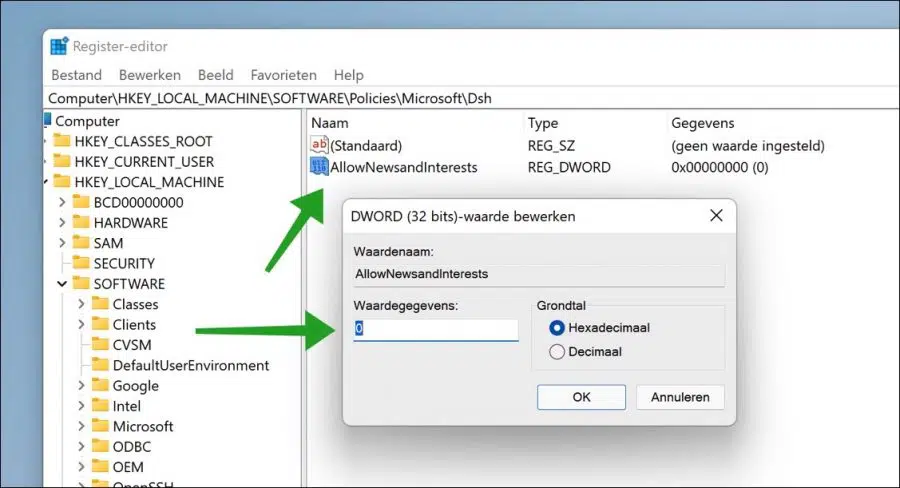Click the registry path address bar
The image size is (900, 488).
pyautogui.click(x=471, y=98)
